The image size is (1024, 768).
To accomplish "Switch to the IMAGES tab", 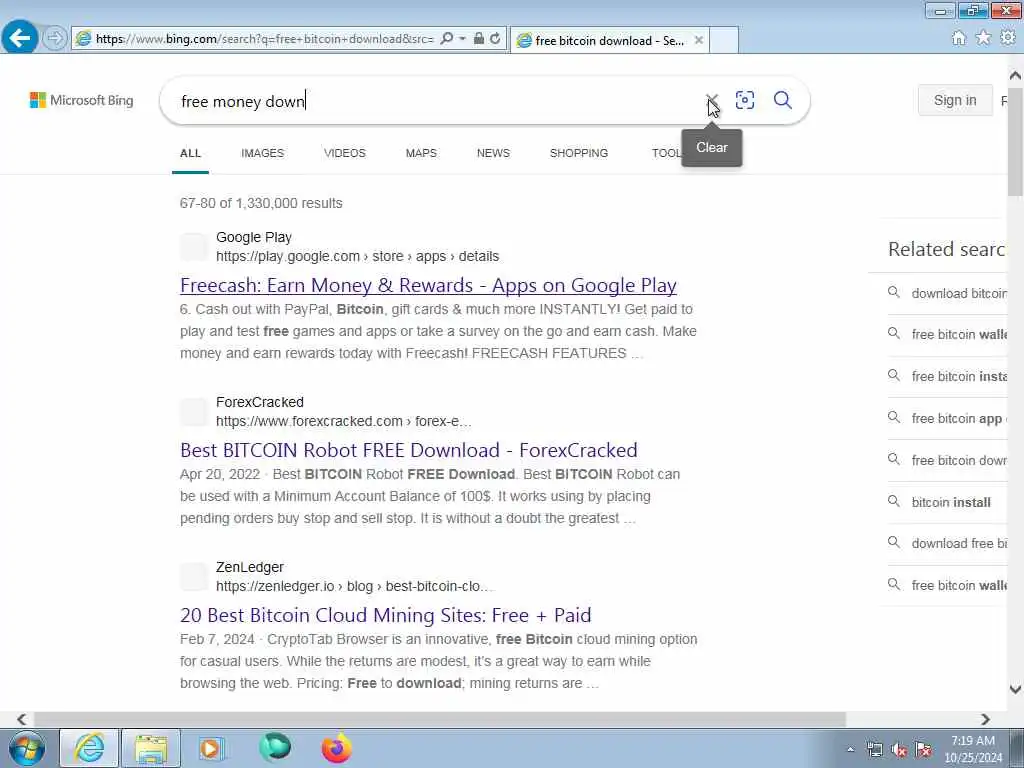I will pyautogui.click(x=263, y=153).
